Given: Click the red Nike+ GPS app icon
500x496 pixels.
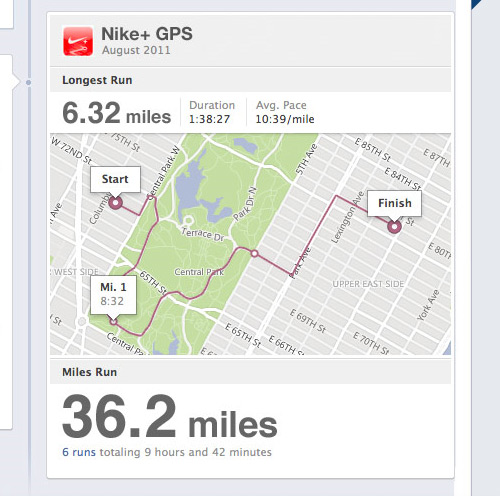Looking at the screenshot, I should coord(78,41).
